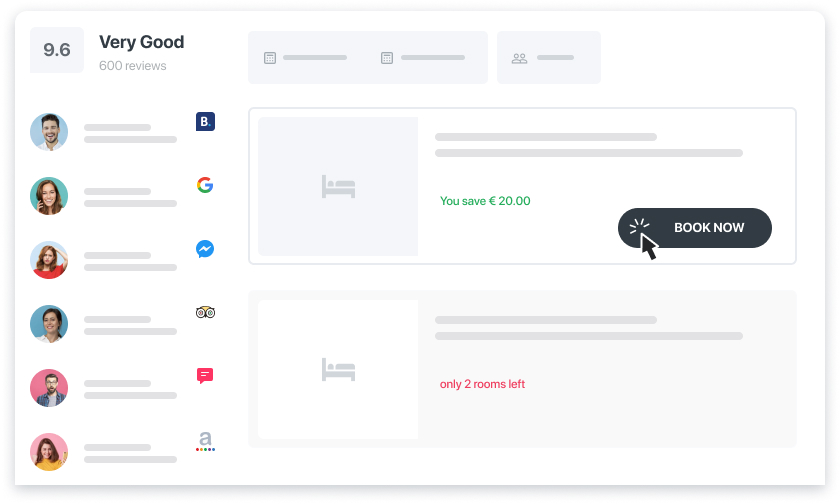This screenshot has width=840, height=504.
Task: Click the 9.6 rating score badge
Action: point(57,50)
